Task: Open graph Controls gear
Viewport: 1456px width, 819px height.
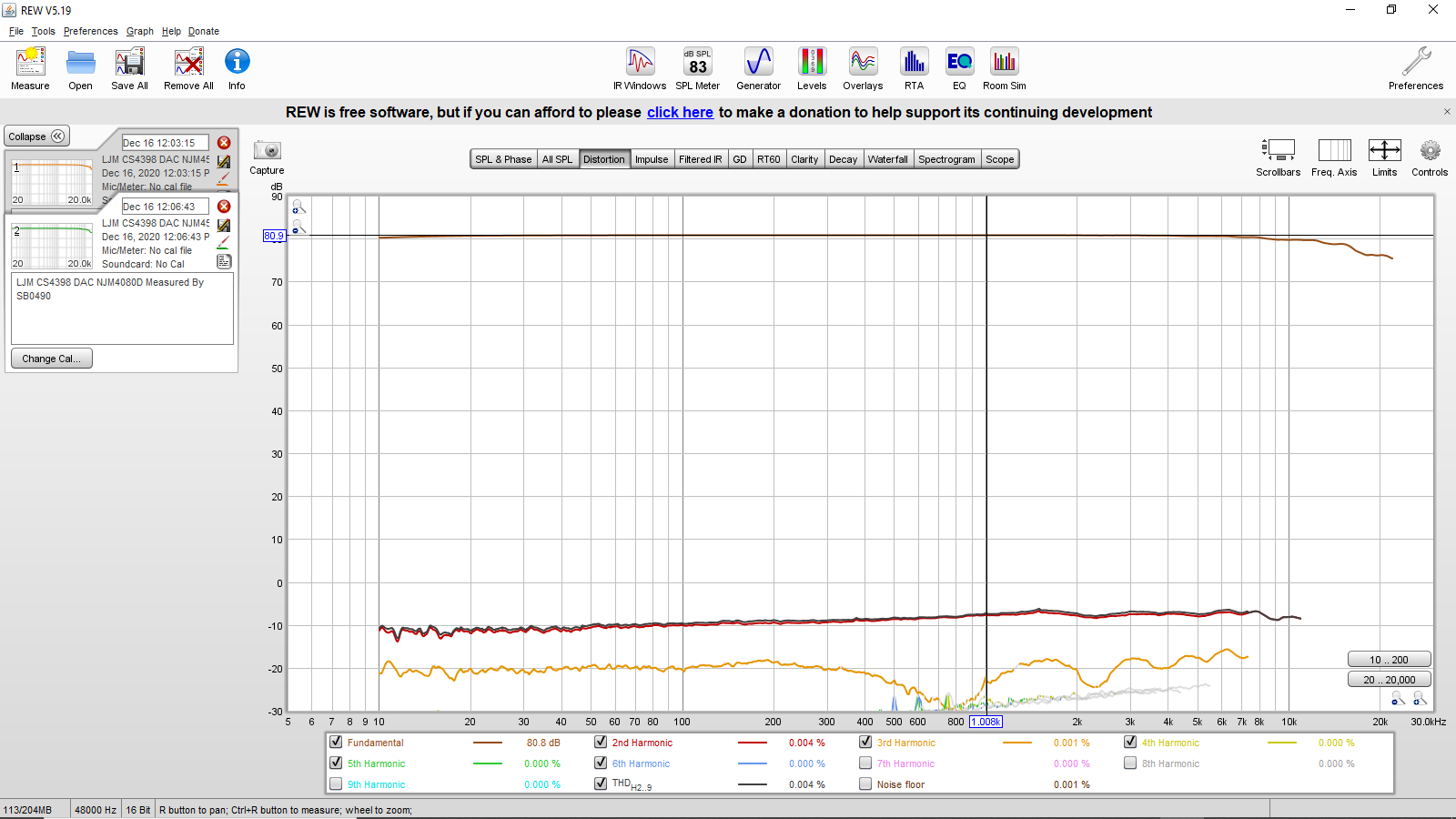Action: pos(1430,157)
